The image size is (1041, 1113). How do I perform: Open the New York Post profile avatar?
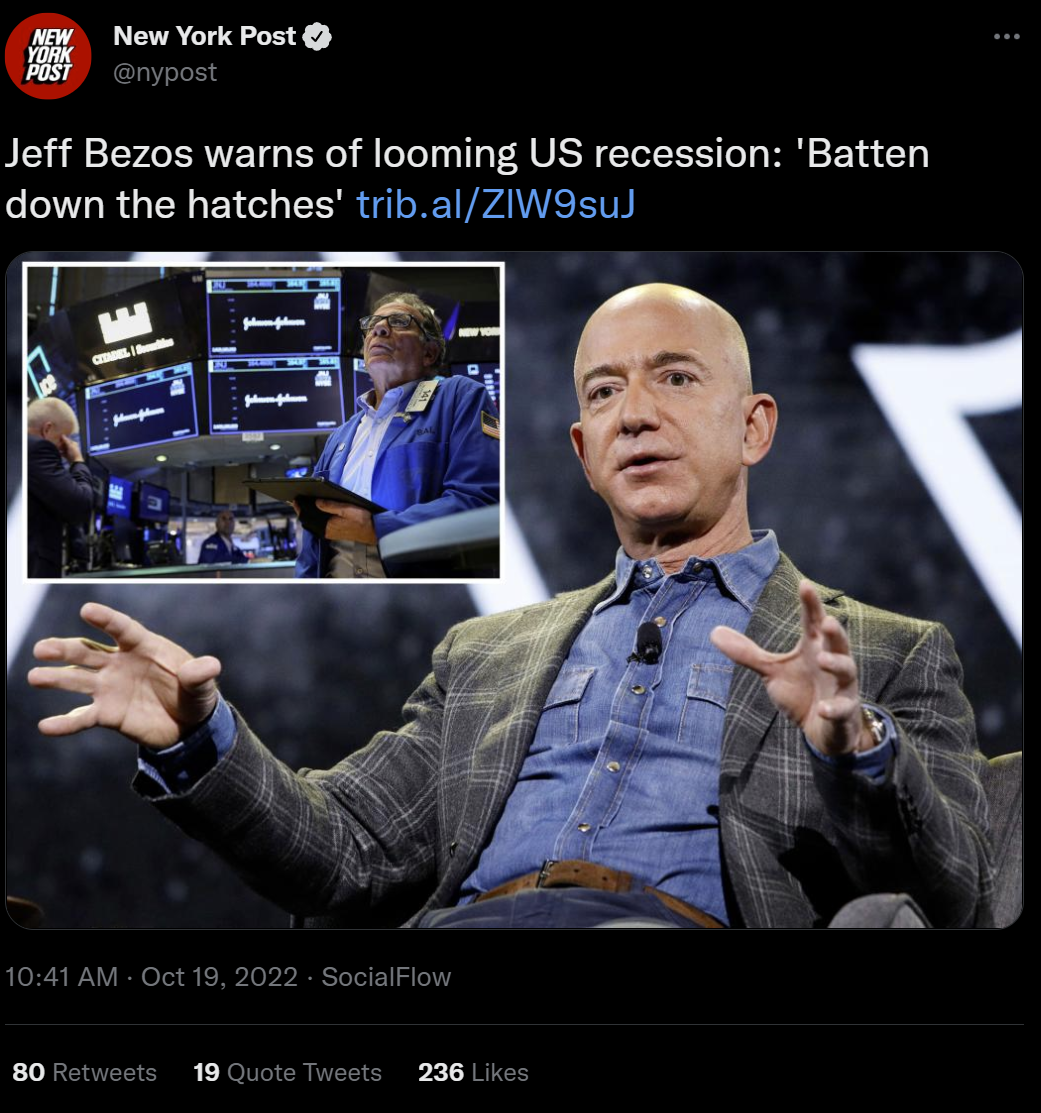tap(48, 55)
